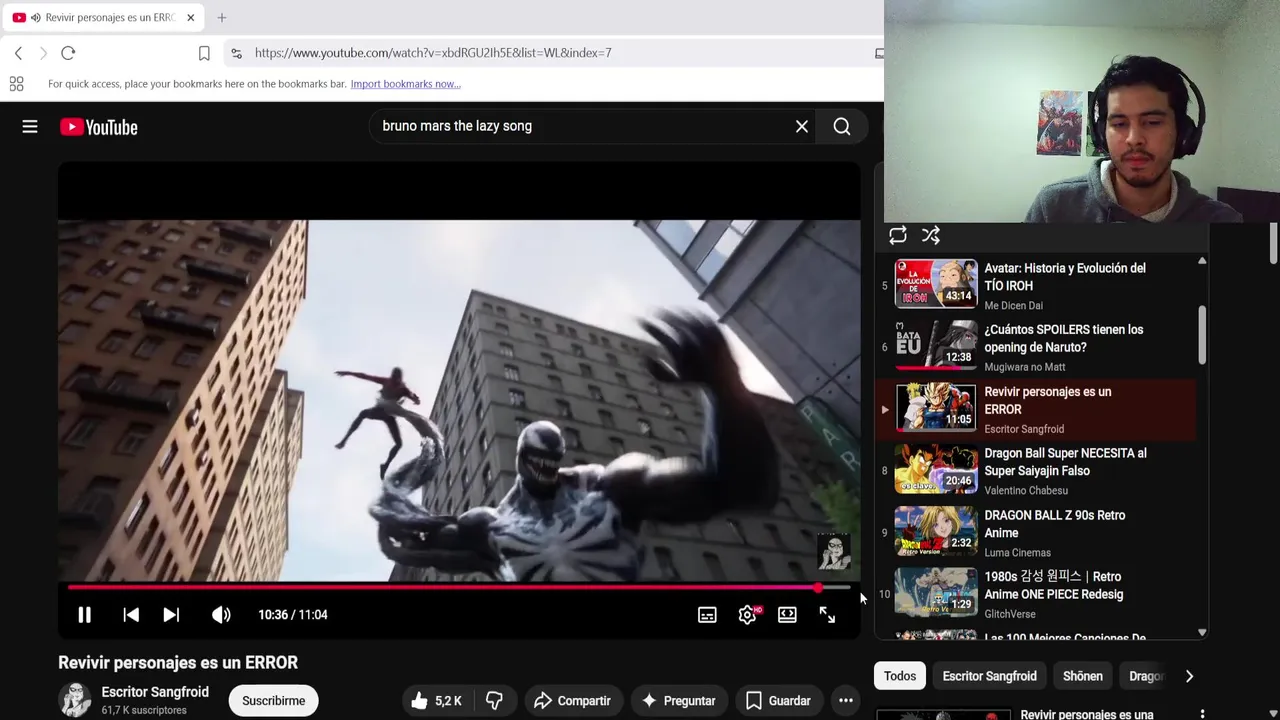Click the channel watermark in the video
The width and height of the screenshot is (1280, 720).
coord(833,552)
